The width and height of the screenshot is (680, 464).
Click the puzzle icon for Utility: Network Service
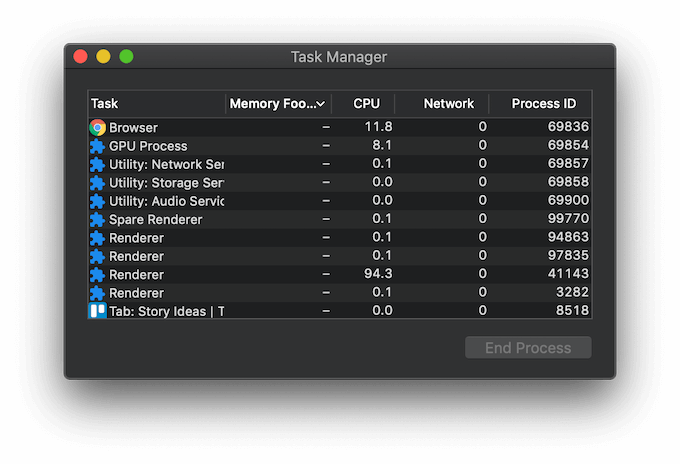coord(98,164)
